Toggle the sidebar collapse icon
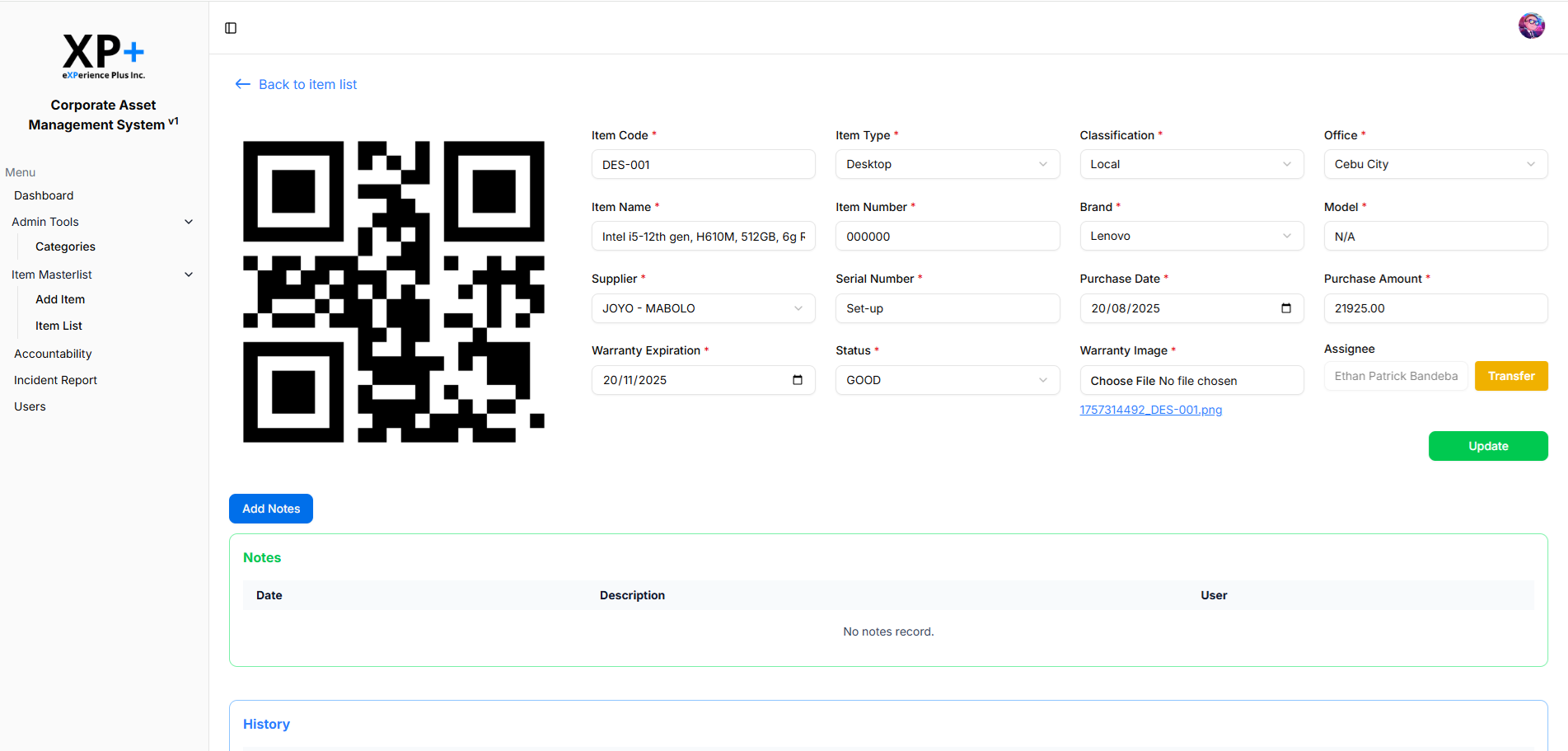 pyautogui.click(x=231, y=28)
